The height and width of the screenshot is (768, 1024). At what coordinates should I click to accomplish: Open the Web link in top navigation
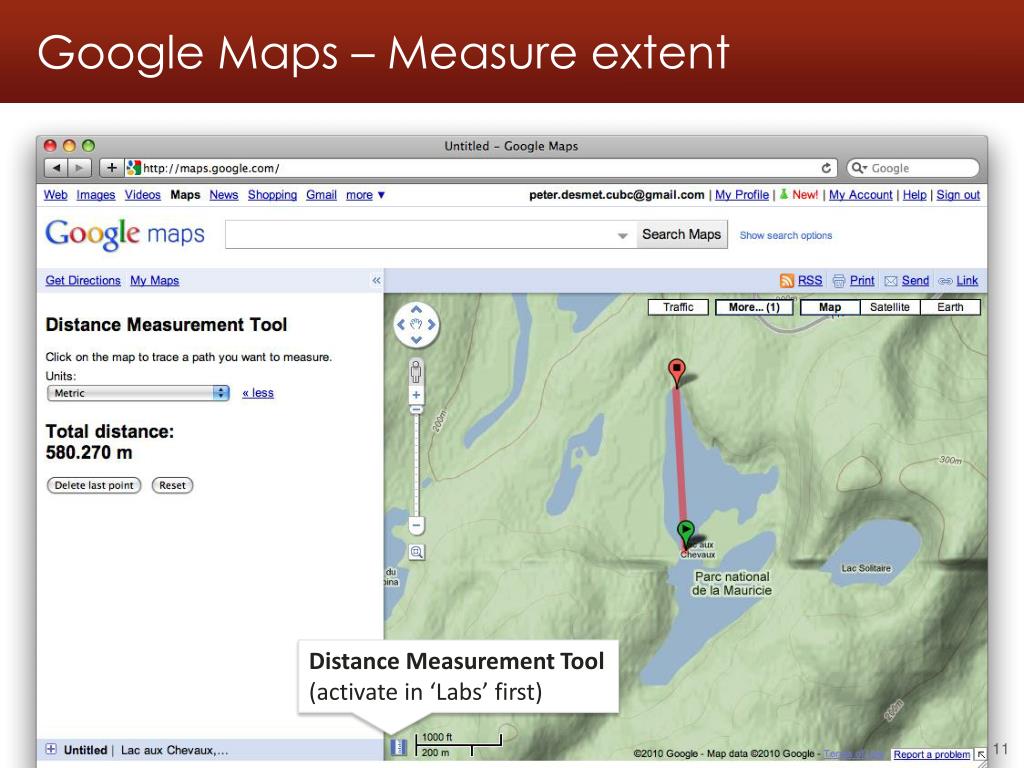tap(56, 195)
